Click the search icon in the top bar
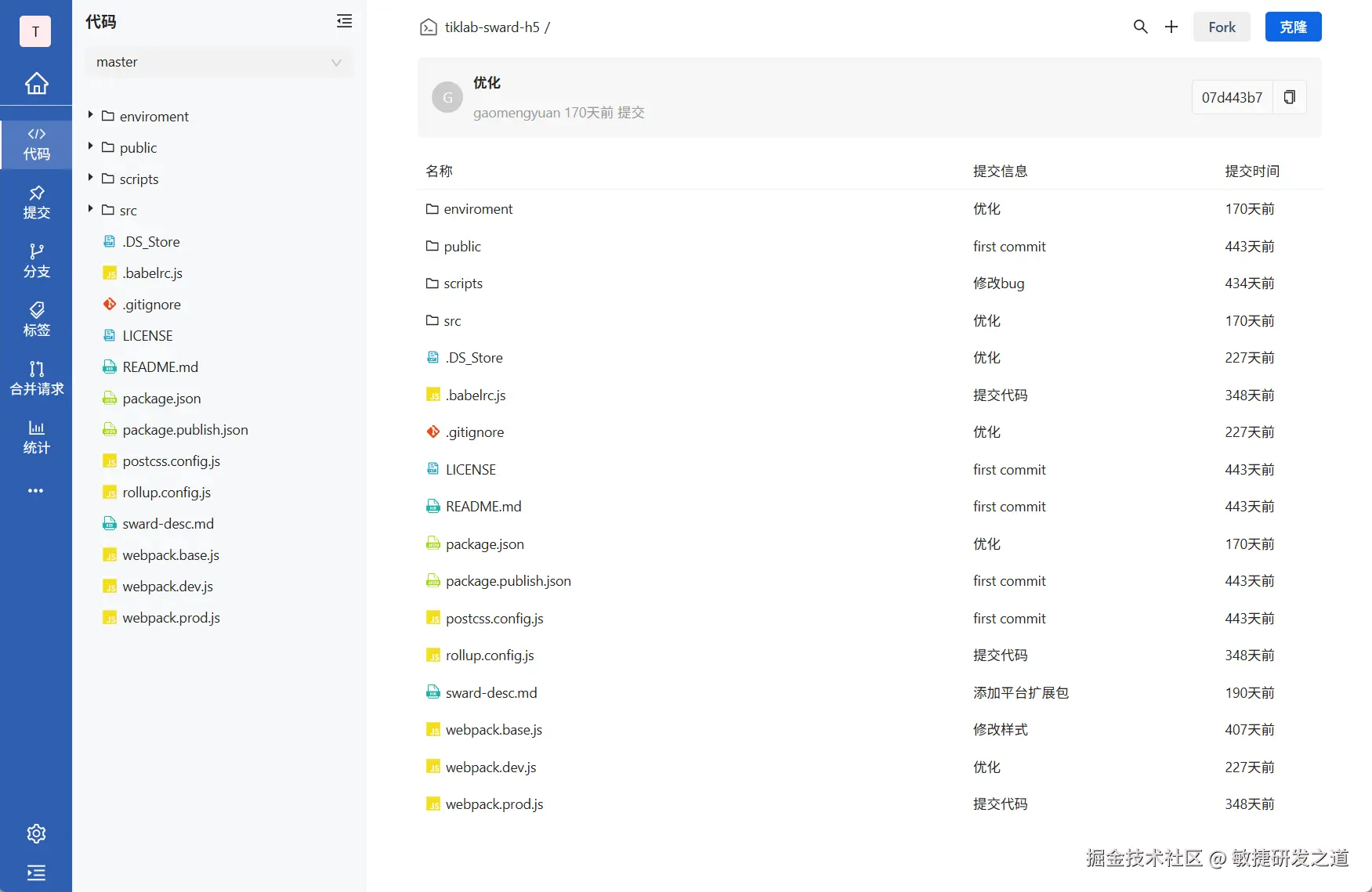This screenshot has height=892, width=1372. click(x=1140, y=26)
